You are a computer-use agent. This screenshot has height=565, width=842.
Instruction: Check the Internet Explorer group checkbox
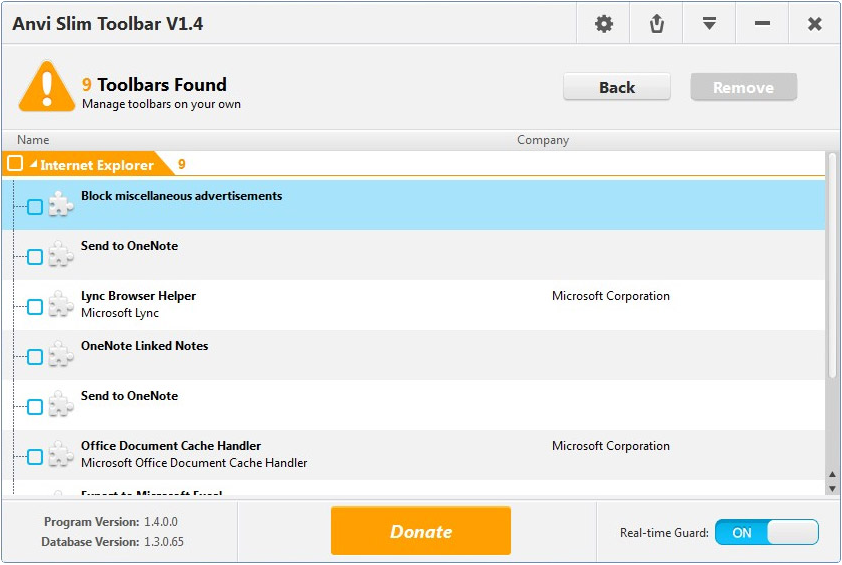point(15,164)
